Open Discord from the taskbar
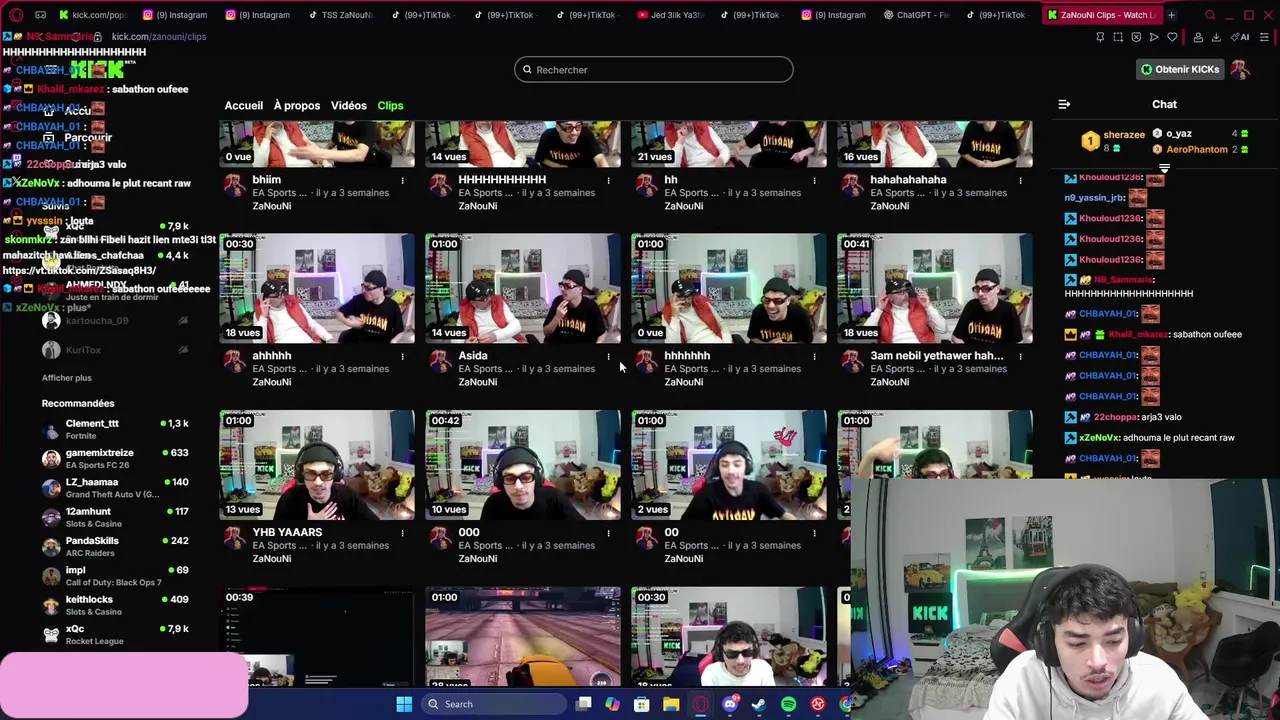Image resolution: width=1280 pixels, height=720 pixels. point(730,704)
